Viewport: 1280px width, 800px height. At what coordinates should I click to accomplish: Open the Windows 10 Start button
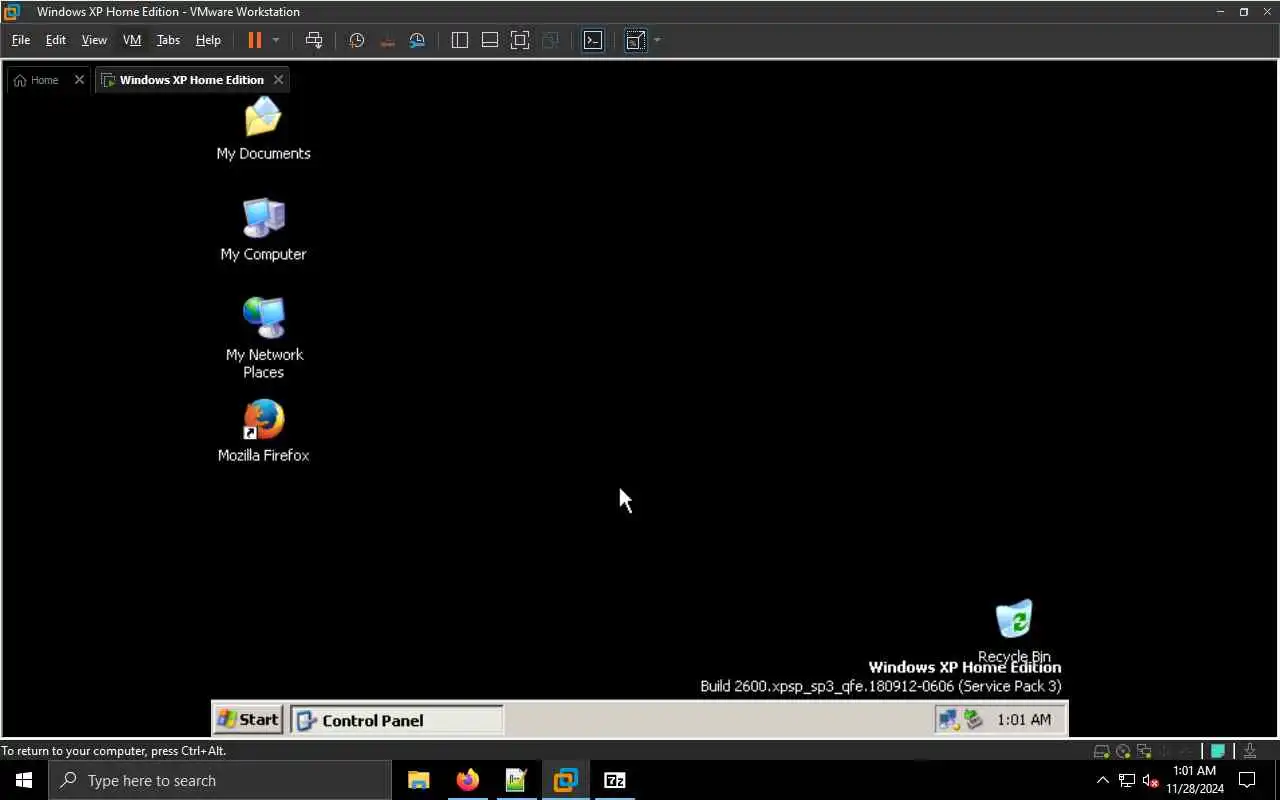click(24, 780)
